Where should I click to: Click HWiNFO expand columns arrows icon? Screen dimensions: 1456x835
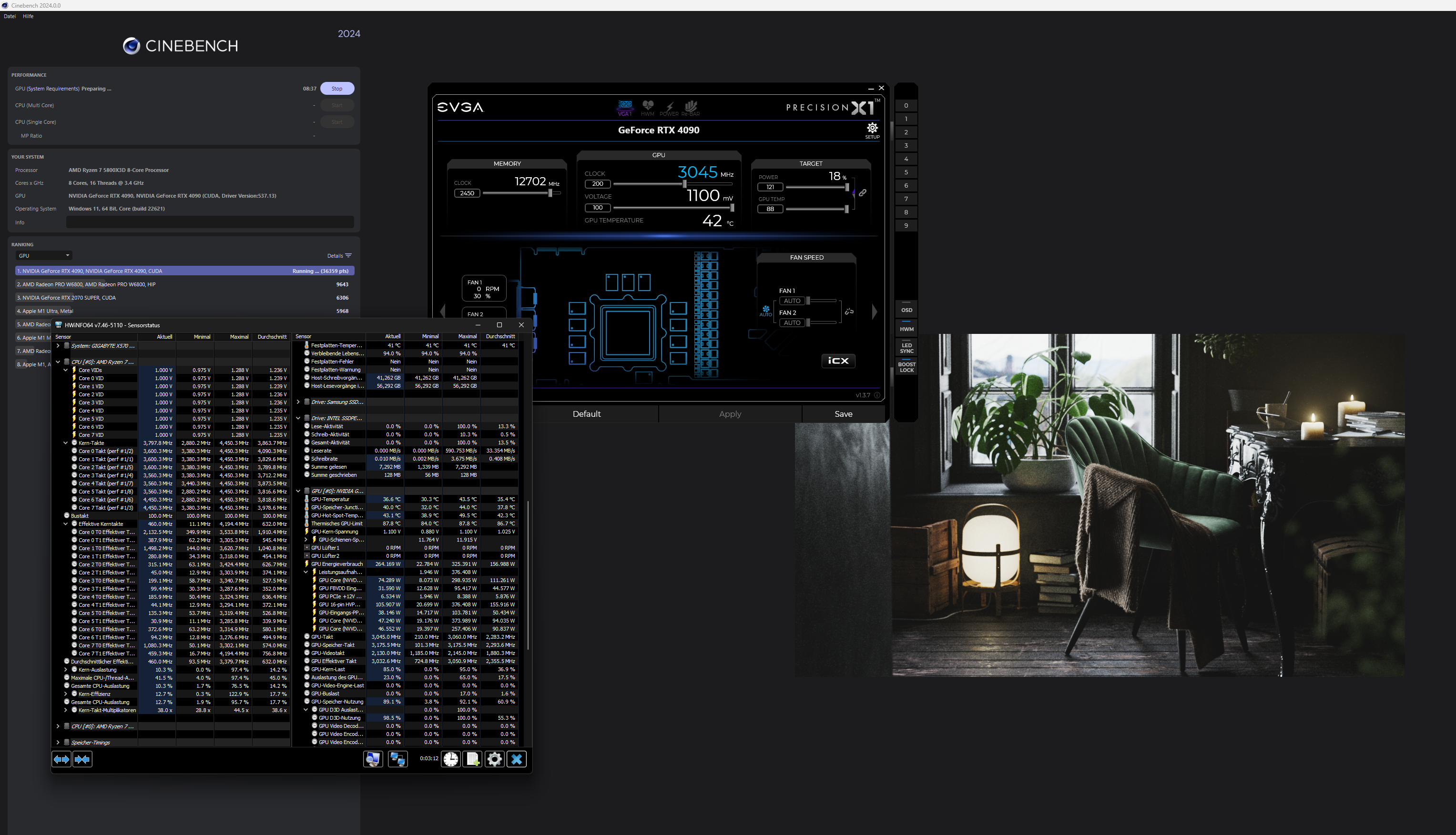(x=61, y=759)
